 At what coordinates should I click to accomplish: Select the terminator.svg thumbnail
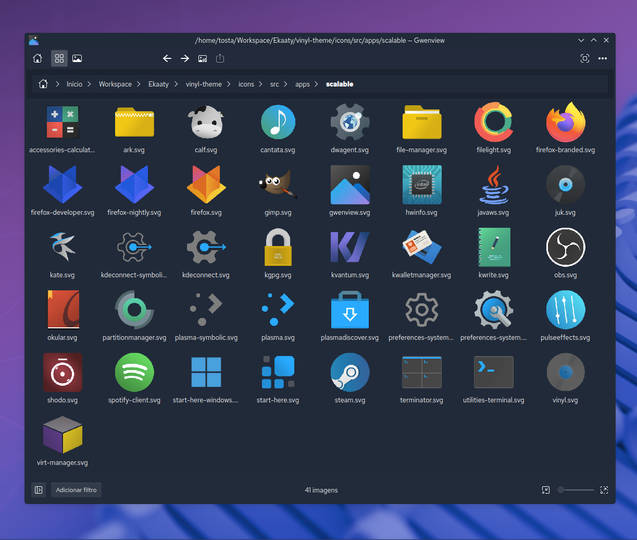422,372
